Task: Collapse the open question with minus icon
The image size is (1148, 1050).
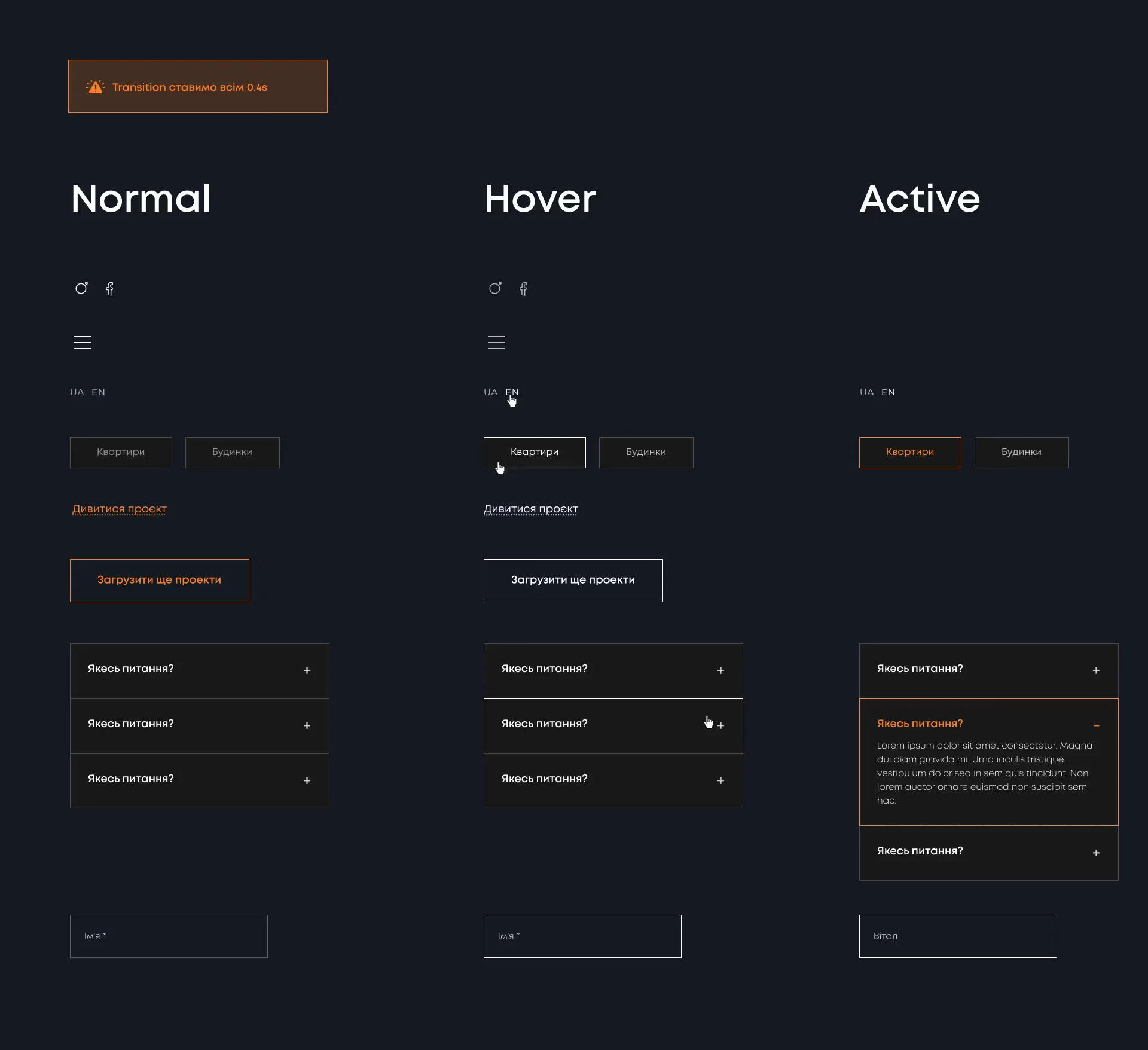Action: tap(1096, 725)
